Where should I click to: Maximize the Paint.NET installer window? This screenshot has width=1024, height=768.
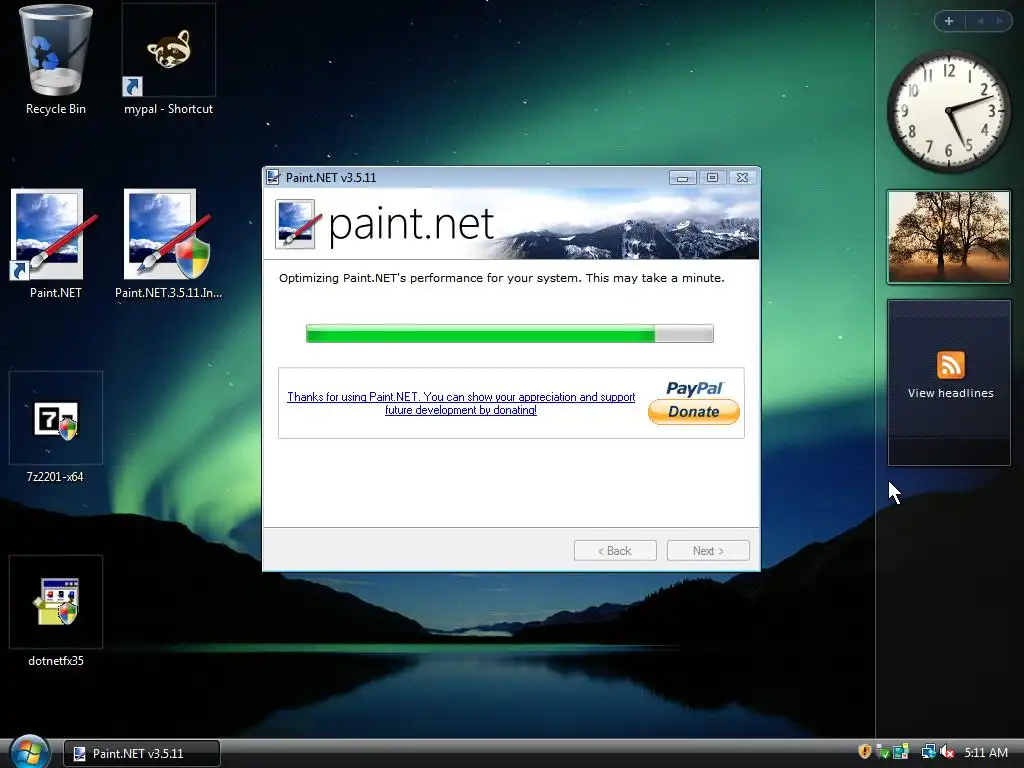(712, 178)
